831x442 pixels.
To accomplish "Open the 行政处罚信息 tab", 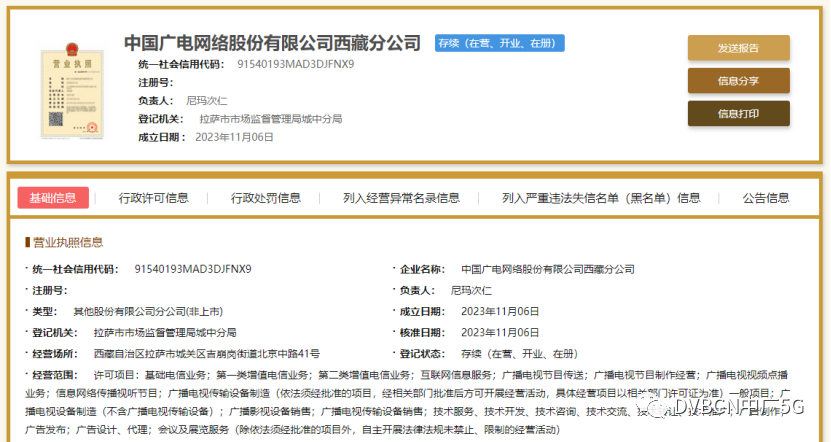I will coord(266,198).
